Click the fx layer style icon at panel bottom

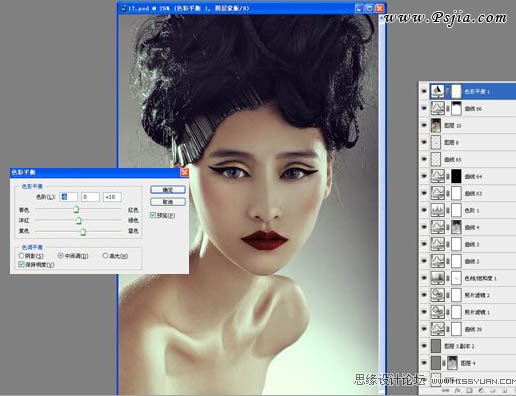tap(458, 390)
